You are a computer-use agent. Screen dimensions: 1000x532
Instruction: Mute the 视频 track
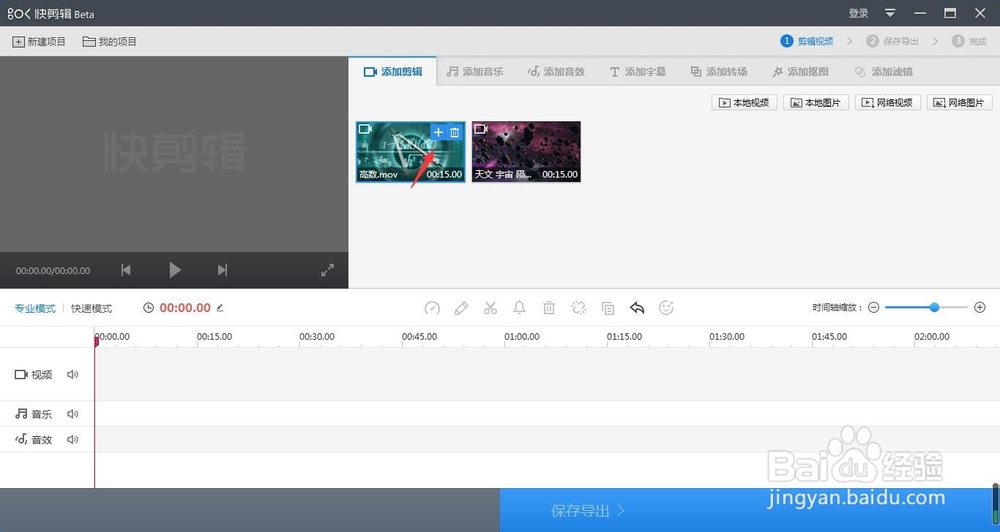click(x=73, y=374)
